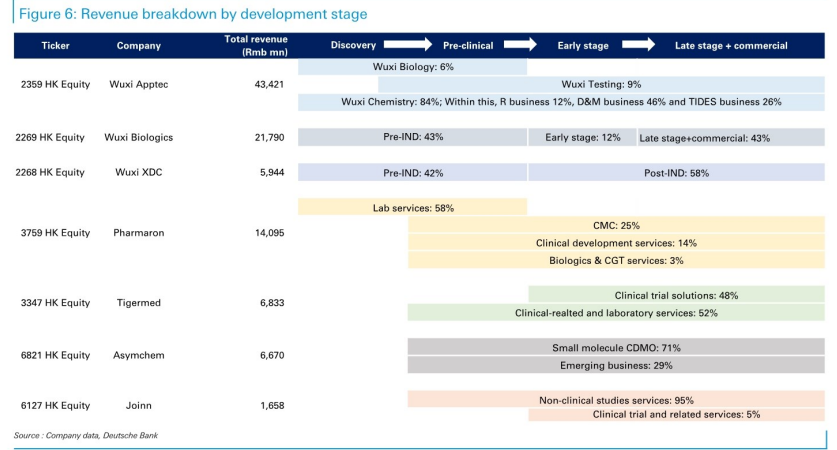The width and height of the screenshot is (837, 450).
Task: Click the arrow between Pre-clinical and Early stage
Action: coord(520,44)
